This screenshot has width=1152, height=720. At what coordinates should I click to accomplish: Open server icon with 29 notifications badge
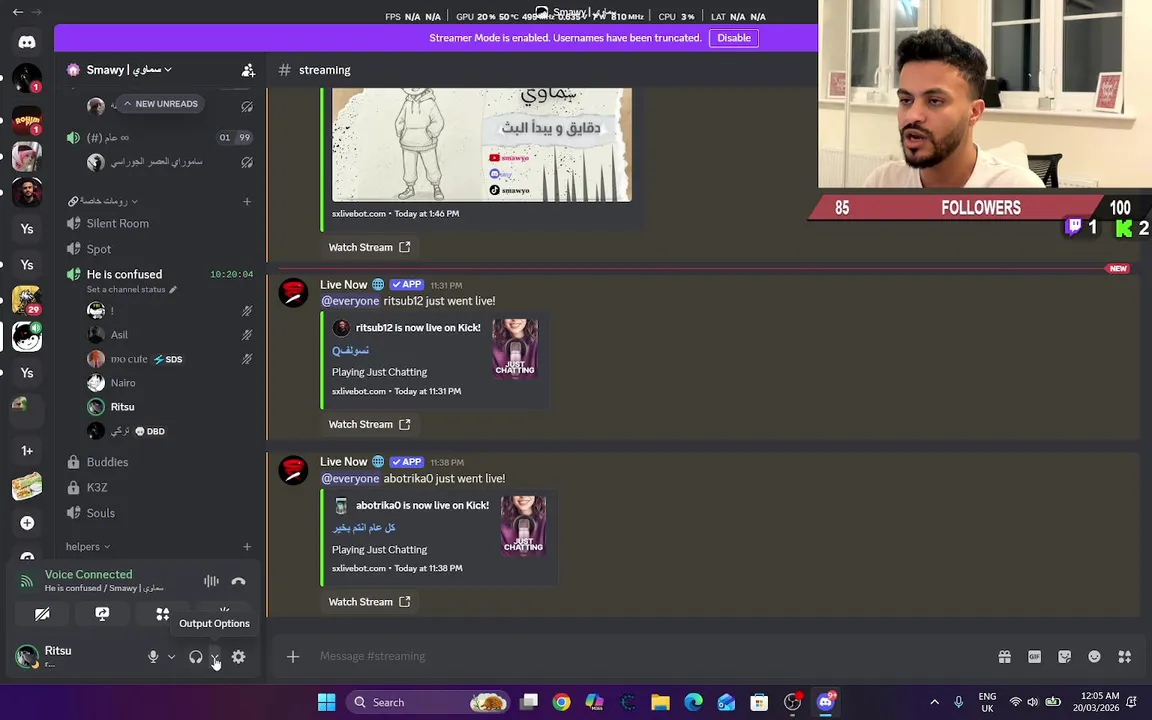[x=27, y=300]
